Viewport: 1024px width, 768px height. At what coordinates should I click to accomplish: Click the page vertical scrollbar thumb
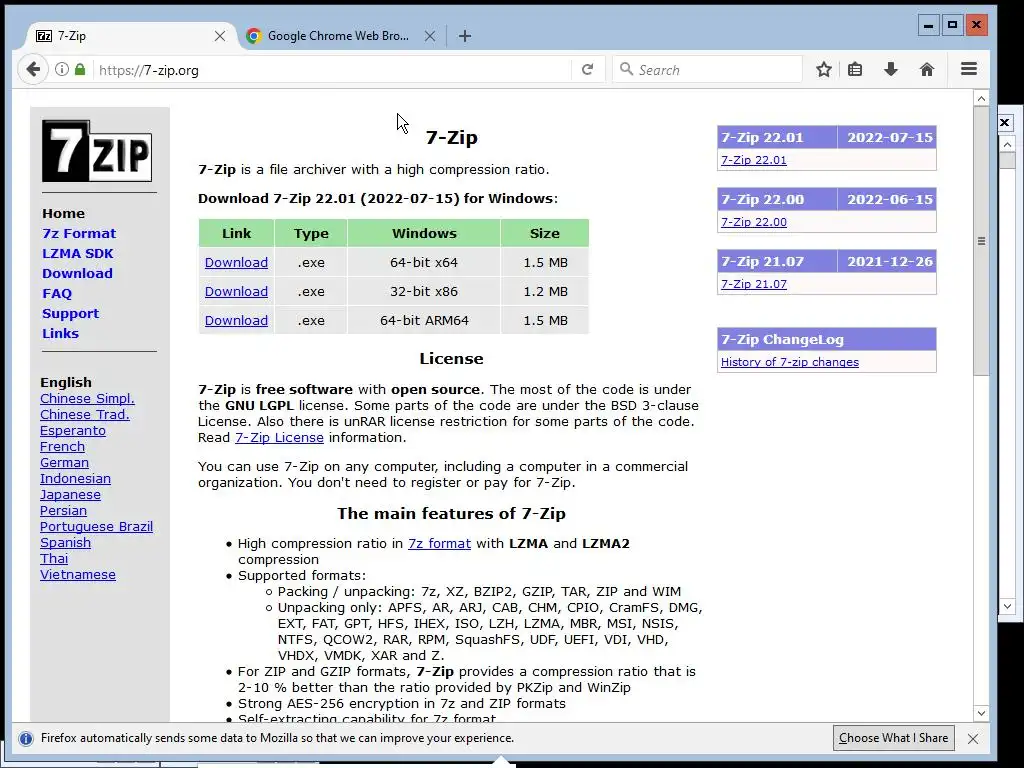pos(981,241)
